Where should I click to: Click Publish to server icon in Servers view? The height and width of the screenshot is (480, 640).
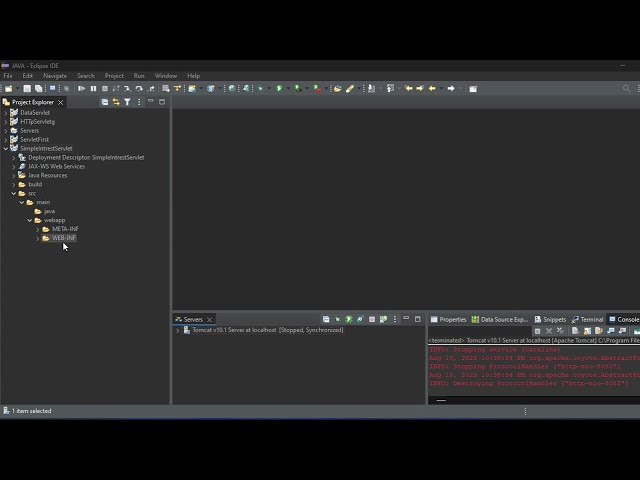(383, 319)
